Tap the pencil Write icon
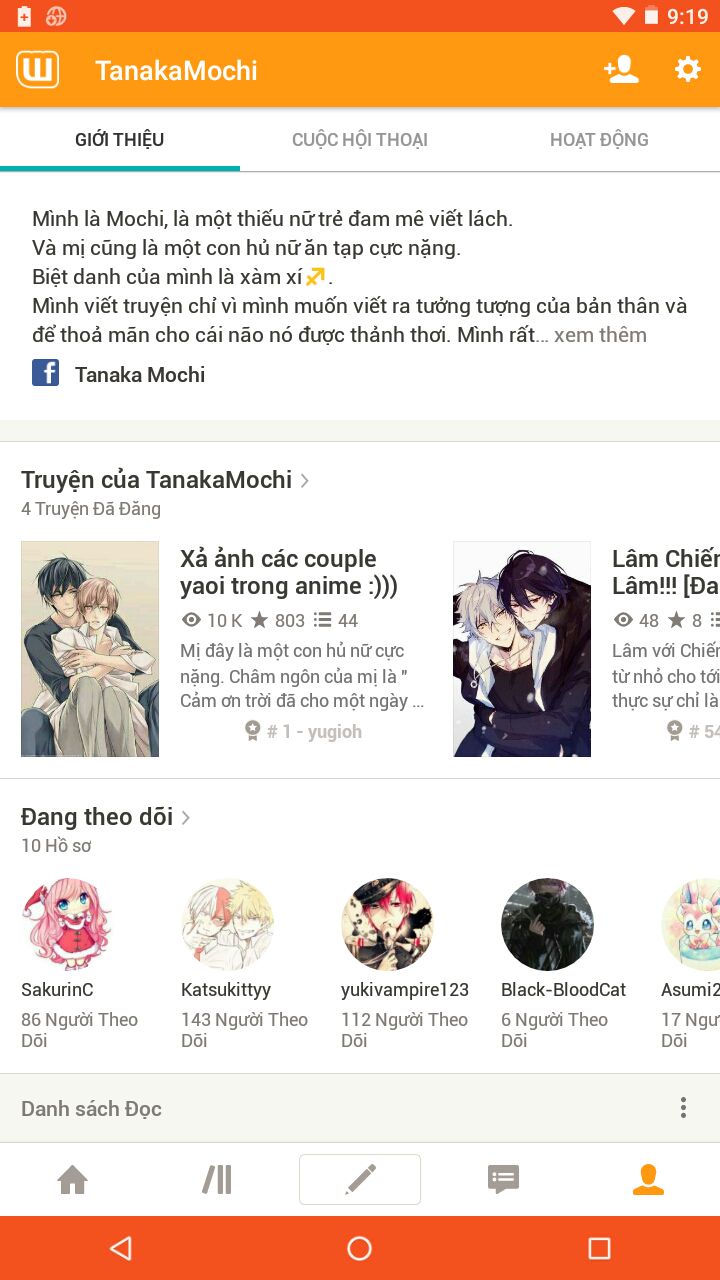This screenshot has width=720, height=1280. coord(360,1180)
